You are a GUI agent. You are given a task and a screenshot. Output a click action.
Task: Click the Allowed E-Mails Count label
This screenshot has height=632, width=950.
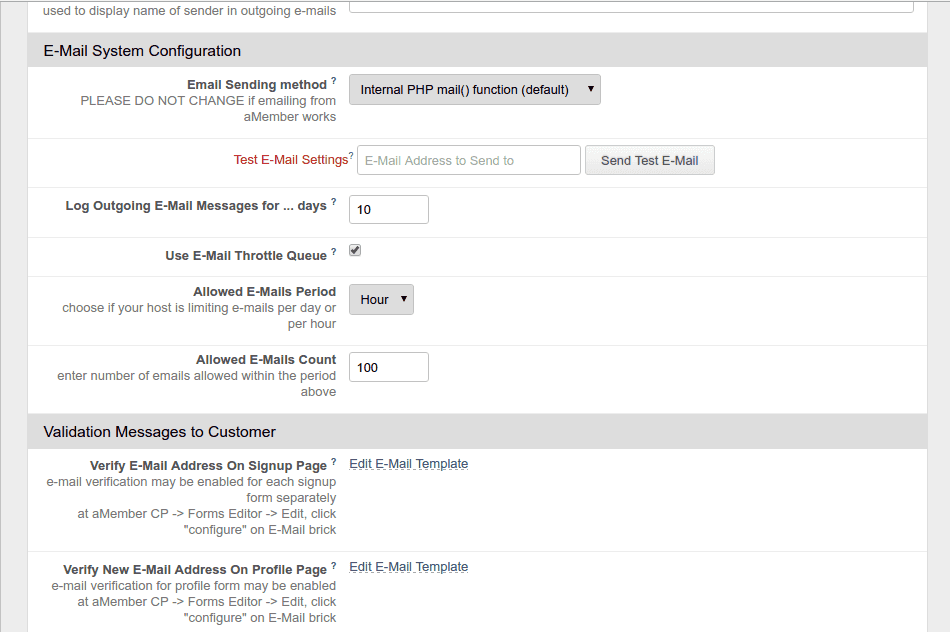click(x=265, y=360)
